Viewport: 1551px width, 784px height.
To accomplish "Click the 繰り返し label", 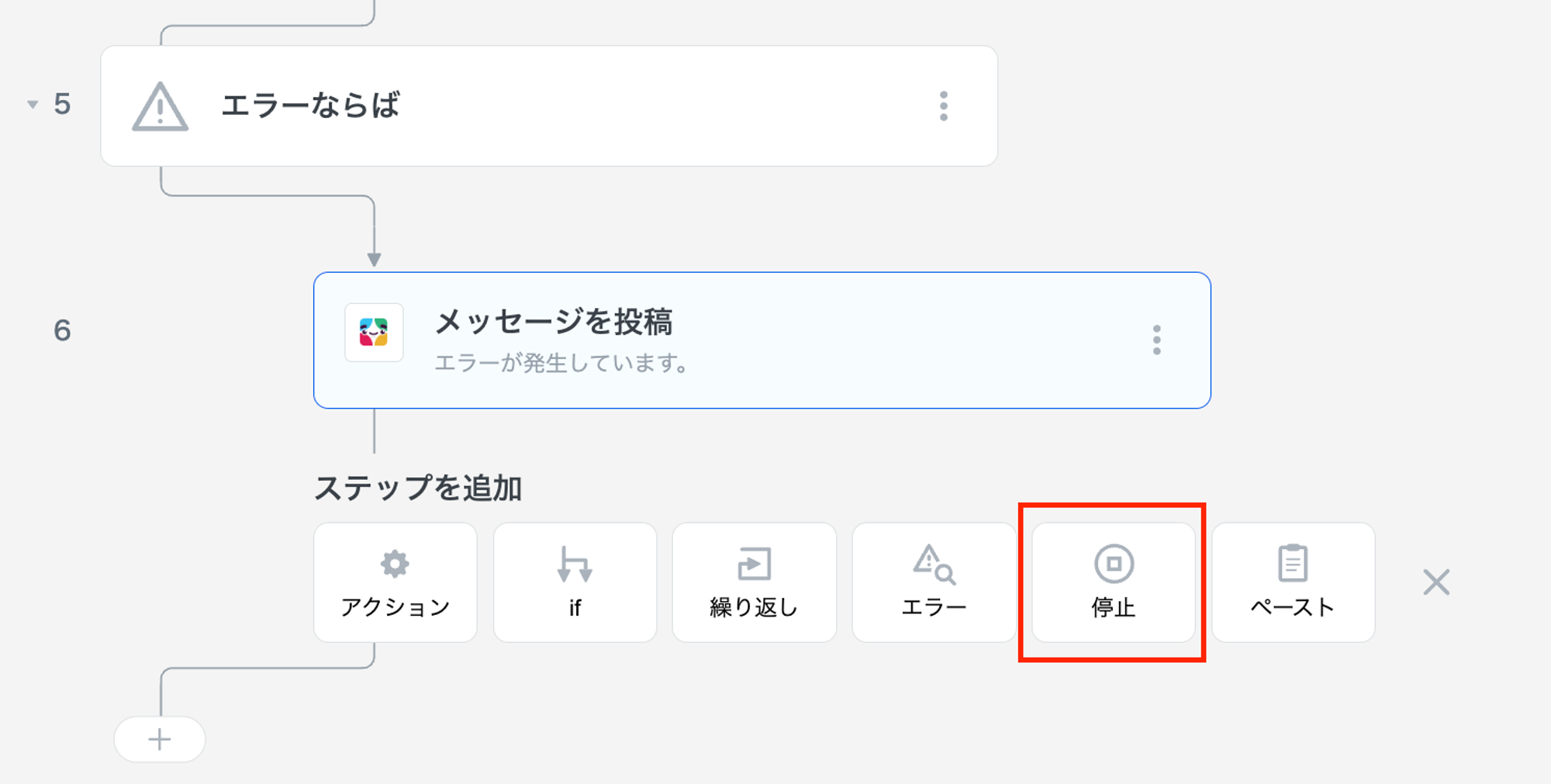I will tap(754, 607).
